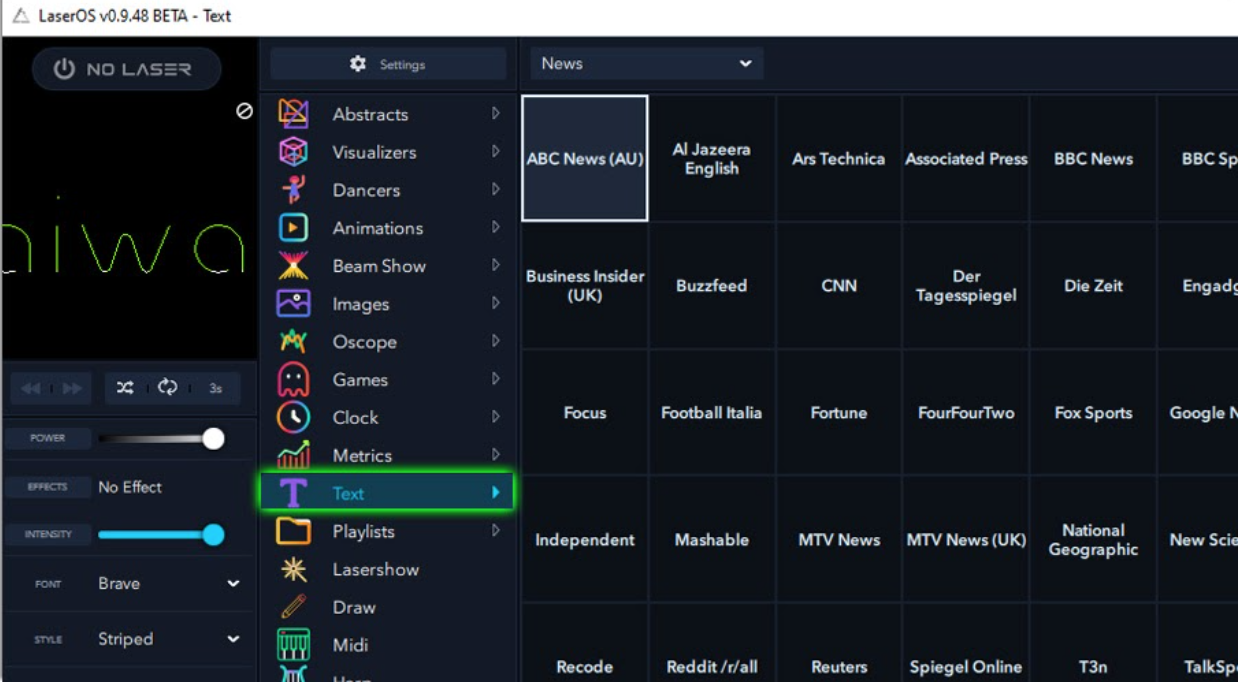
Task: Skip to next item
Action: [72, 388]
